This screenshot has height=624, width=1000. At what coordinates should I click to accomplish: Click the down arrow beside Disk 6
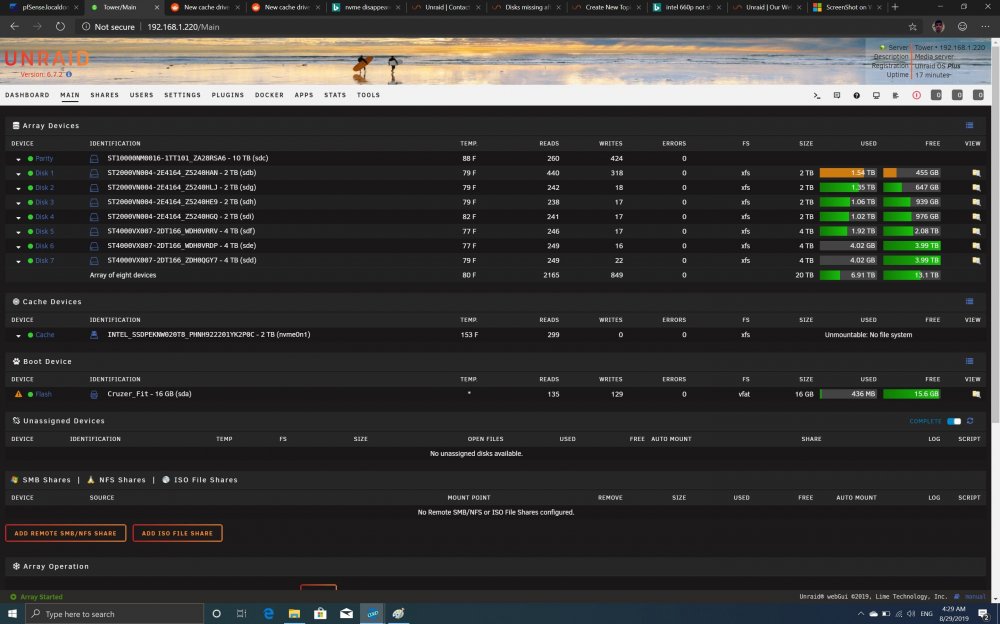(18, 246)
